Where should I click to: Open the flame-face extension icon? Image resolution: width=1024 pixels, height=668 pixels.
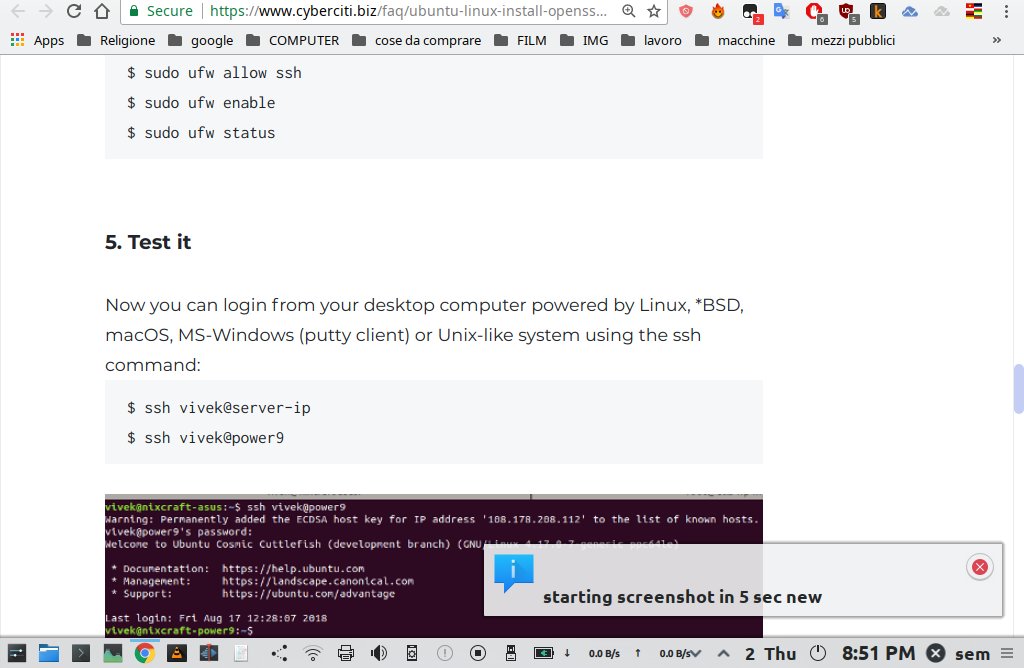[x=718, y=11]
